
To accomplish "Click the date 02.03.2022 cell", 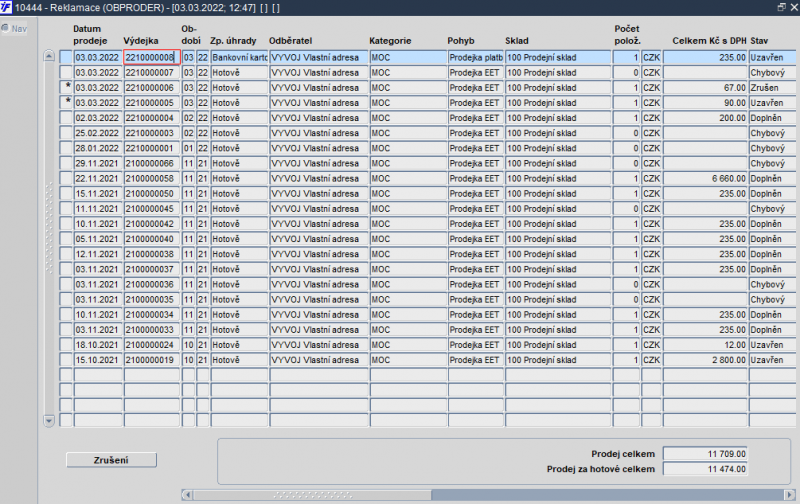I will [x=98, y=118].
